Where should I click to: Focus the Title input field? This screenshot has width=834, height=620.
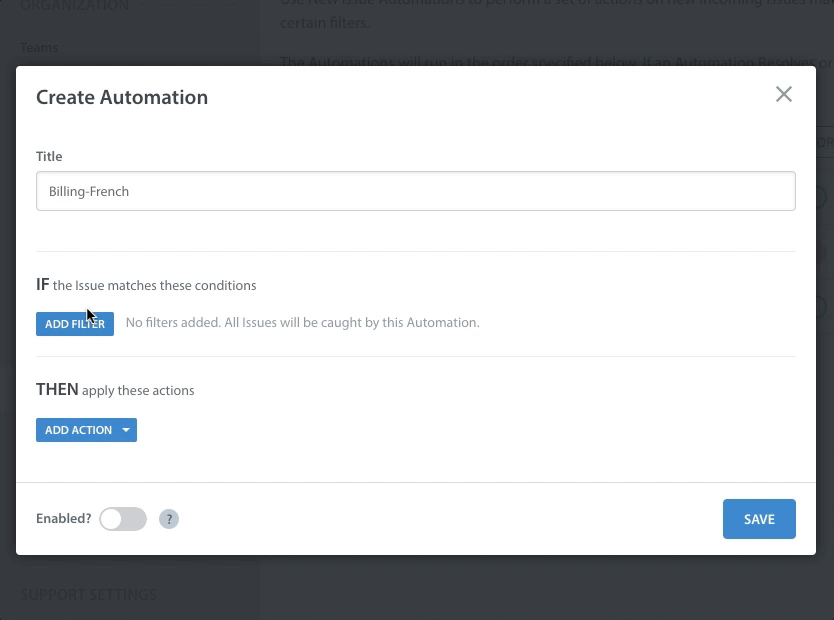415,191
